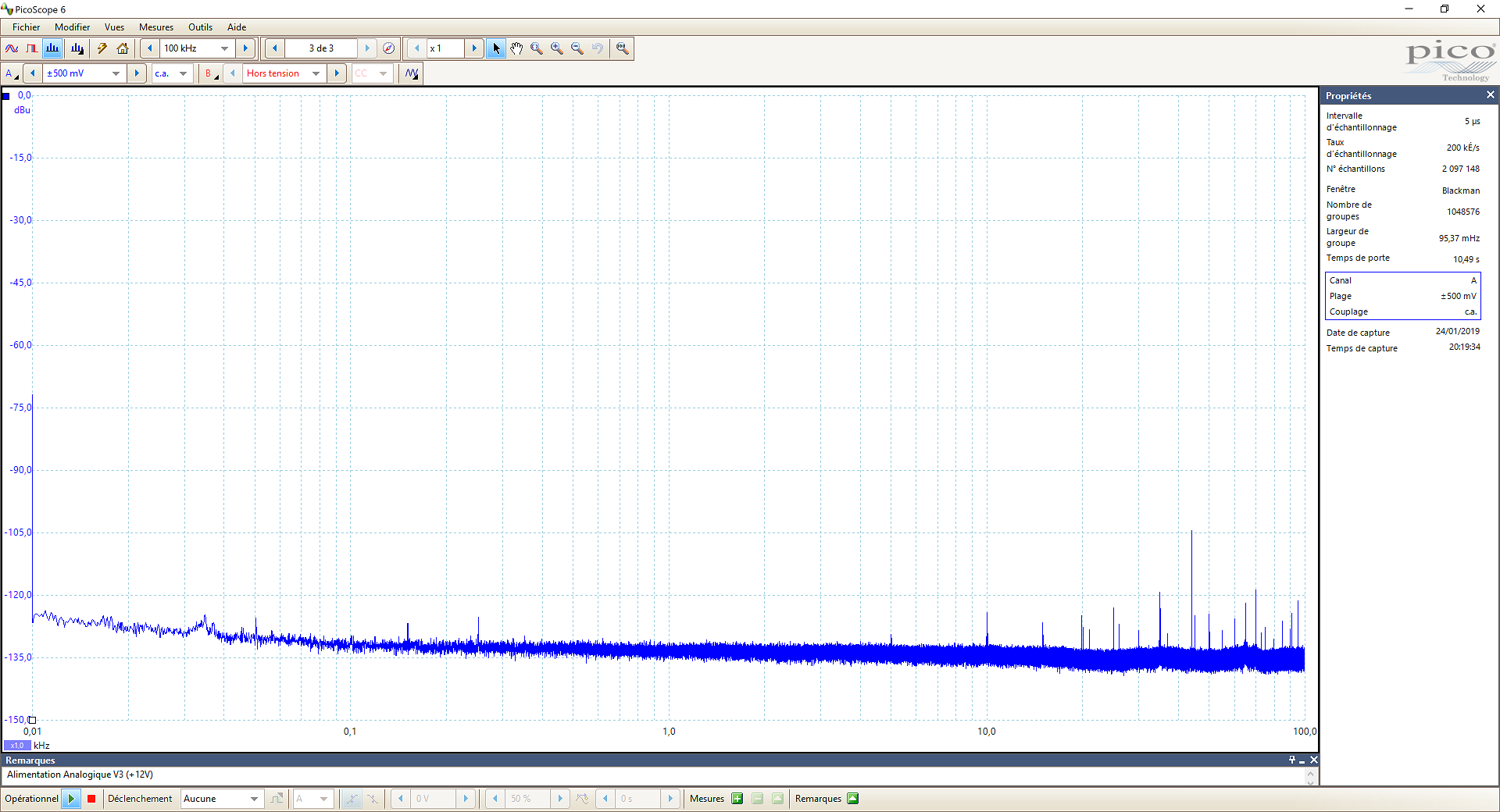Click the x1.0 axis scale button

click(17, 746)
